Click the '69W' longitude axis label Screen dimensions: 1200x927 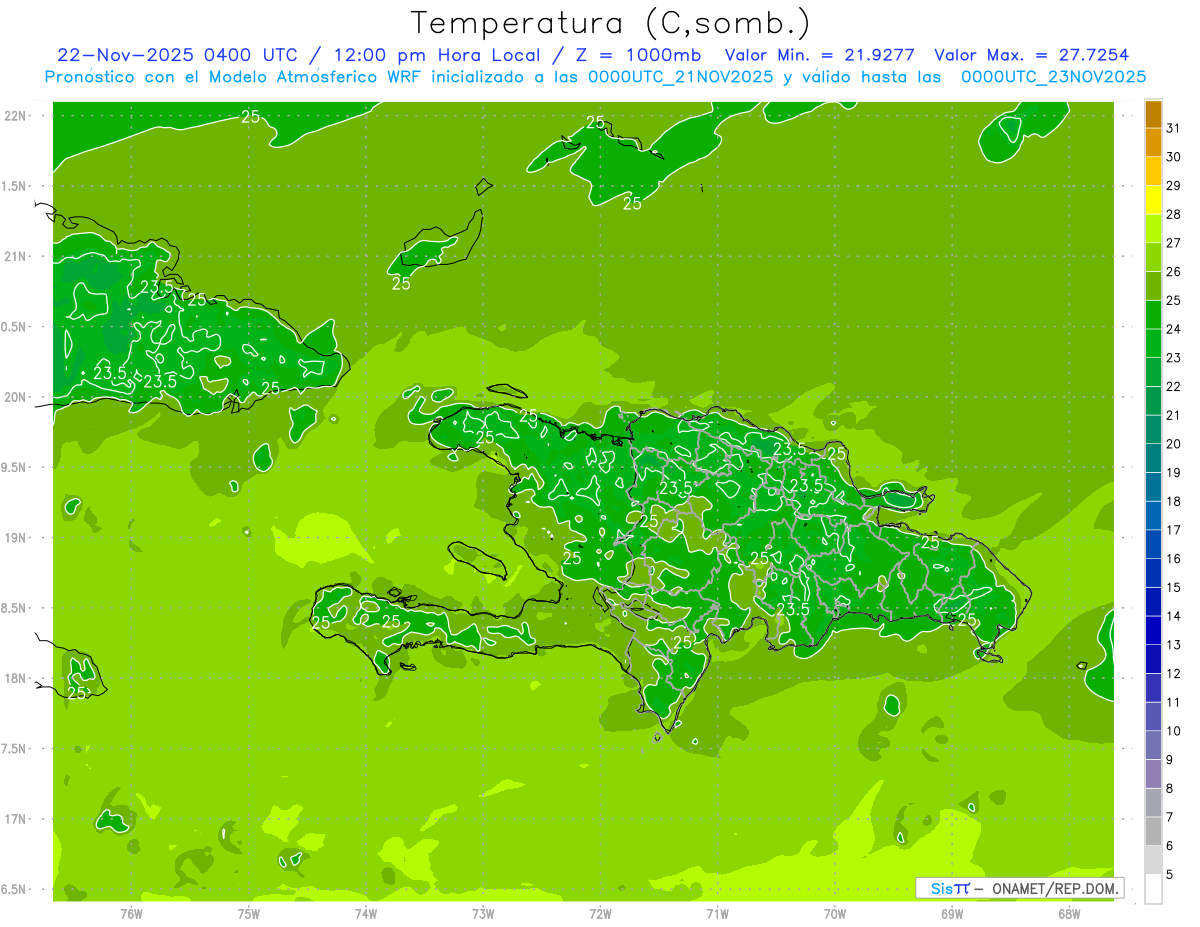[952, 914]
